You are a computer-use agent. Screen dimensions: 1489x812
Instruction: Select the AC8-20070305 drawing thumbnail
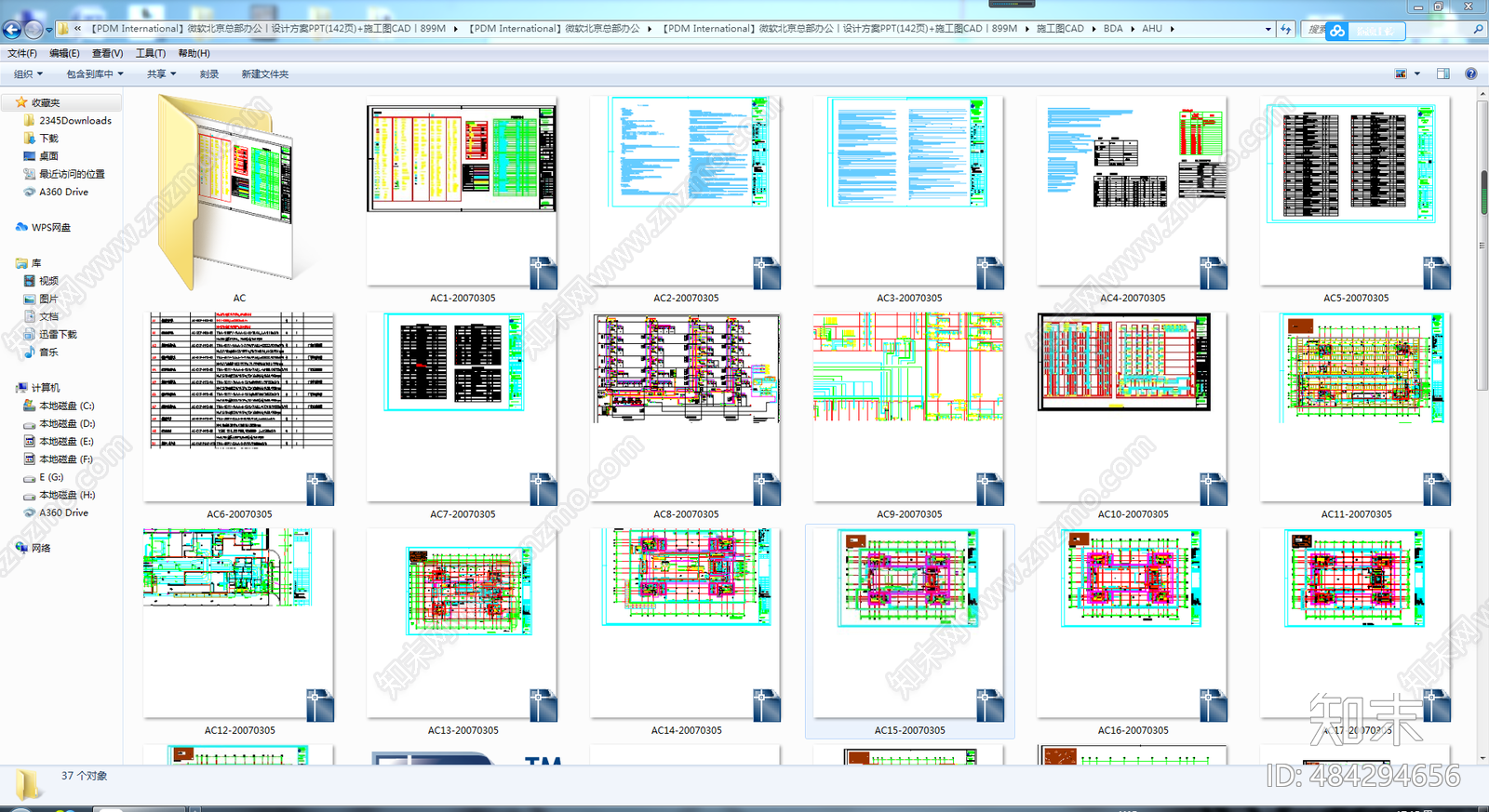686,416
